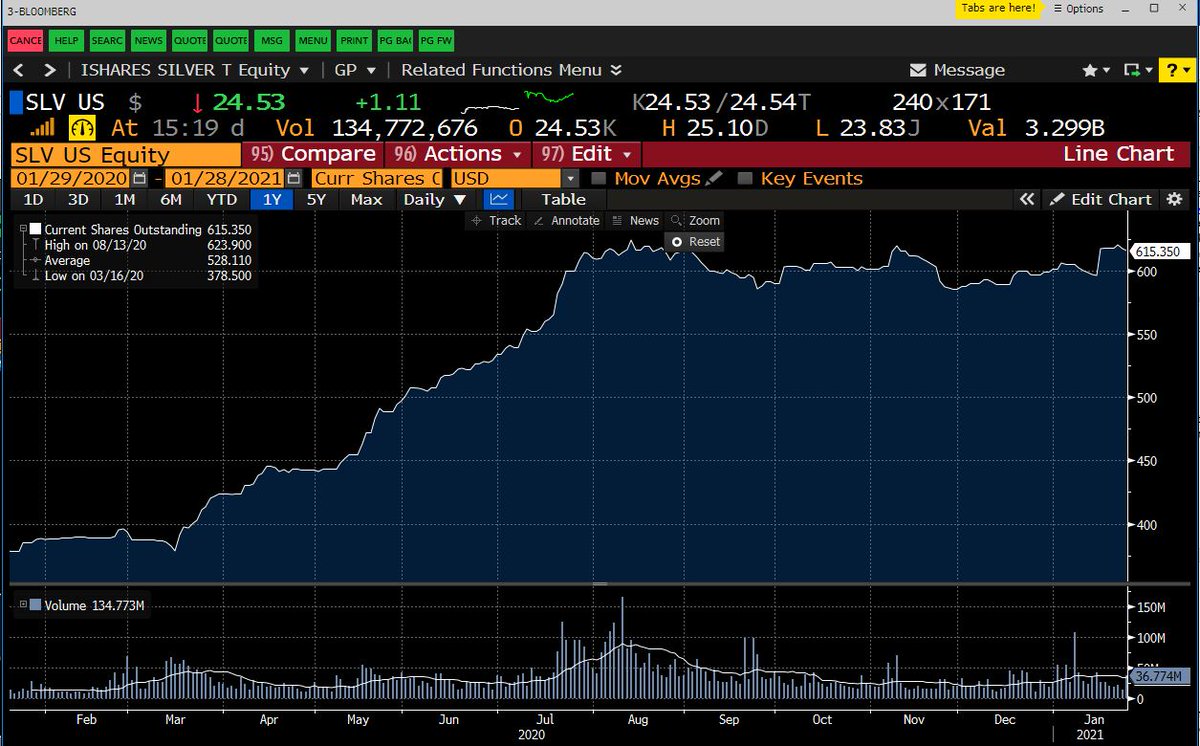This screenshot has width=1200, height=746.
Task: Select the YTD range tab
Action: point(221,199)
